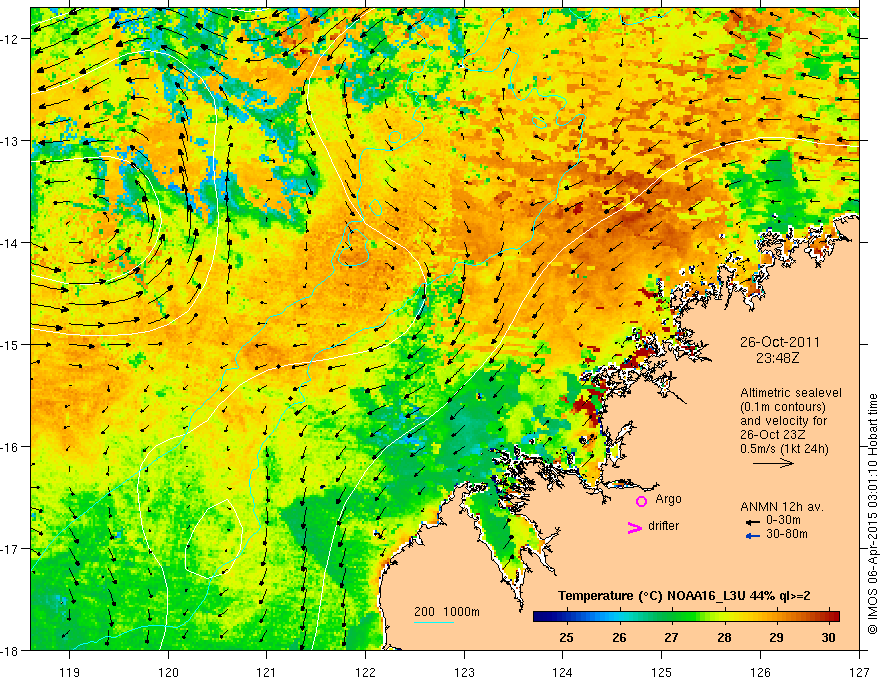Image resolution: width=880 pixels, height=680 pixels.
Task: Click longitude axis label 125
Action: coord(662,672)
